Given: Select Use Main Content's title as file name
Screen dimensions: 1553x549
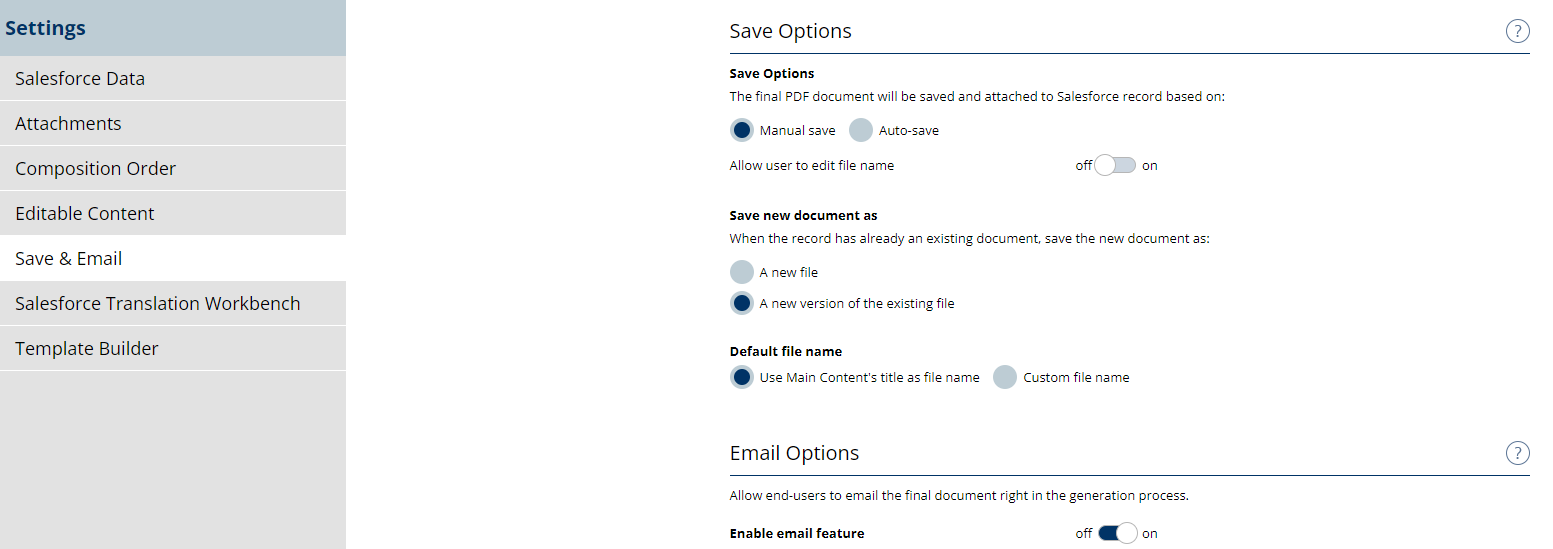Looking at the screenshot, I should pos(742,377).
